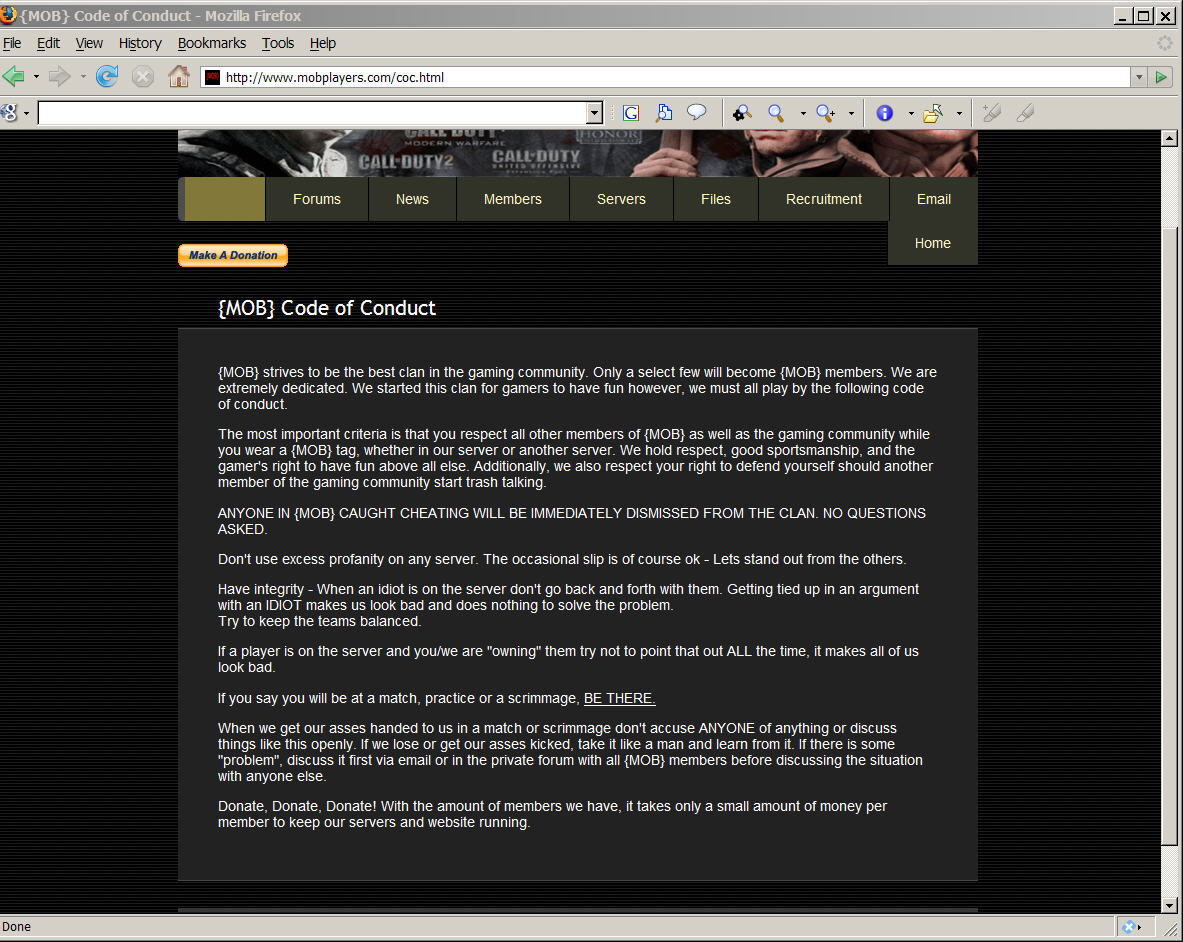Go to the browser Home page
The height and width of the screenshot is (942, 1183).
click(x=179, y=77)
